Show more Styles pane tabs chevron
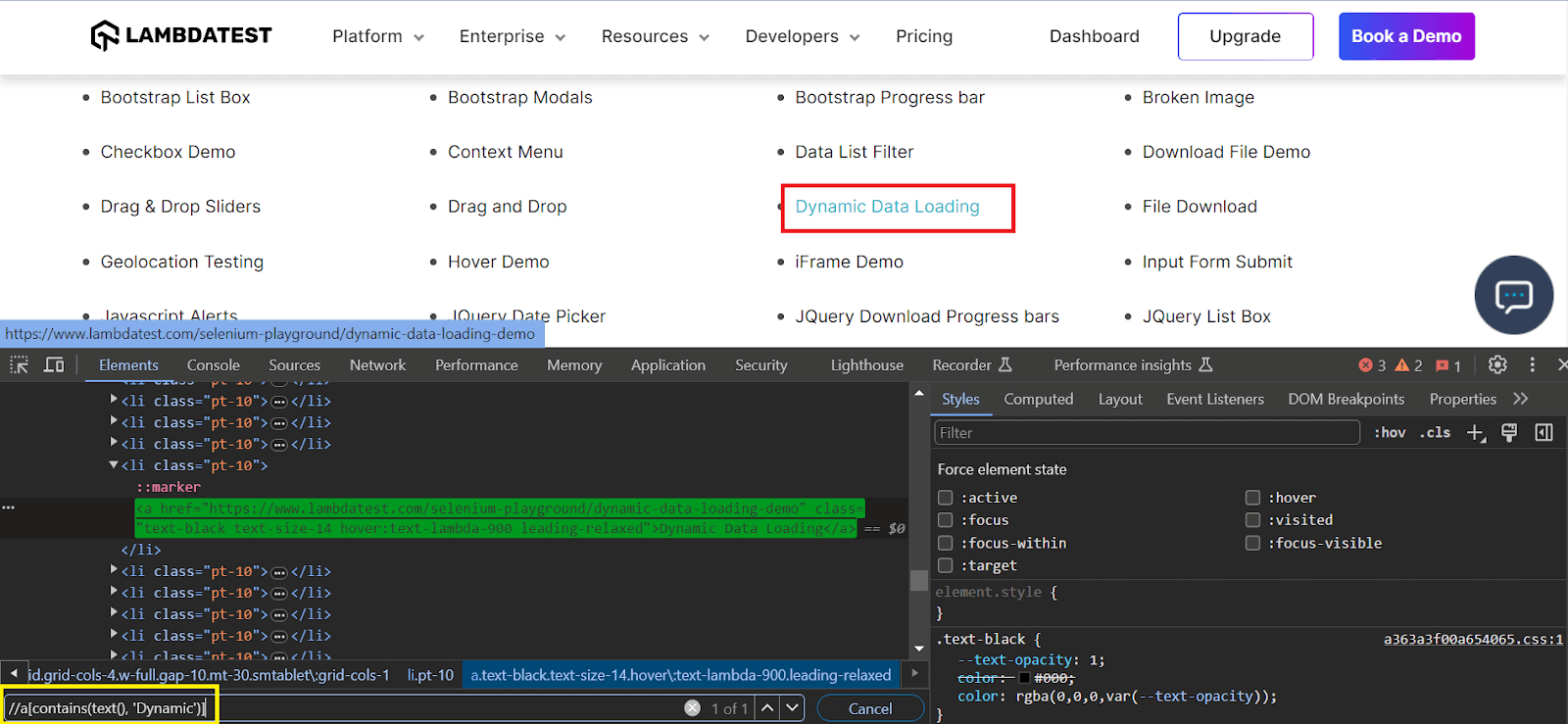 click(x=1521, y=399)
